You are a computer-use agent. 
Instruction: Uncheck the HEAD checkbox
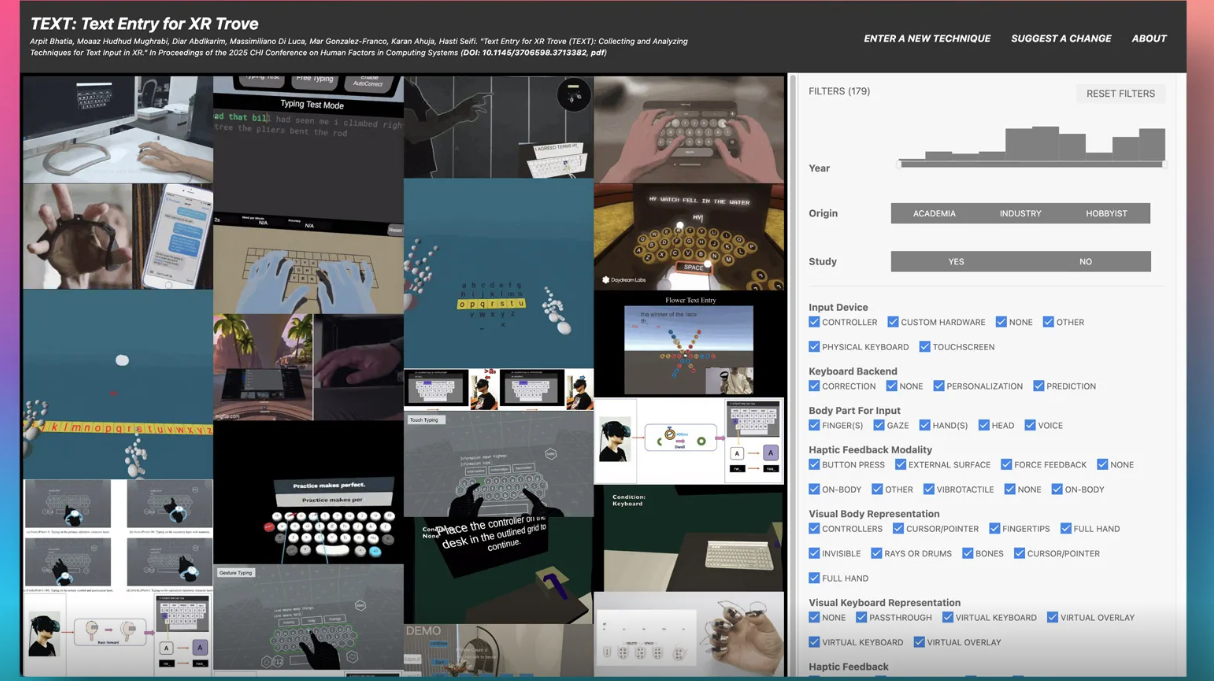[x=984, y=425]
